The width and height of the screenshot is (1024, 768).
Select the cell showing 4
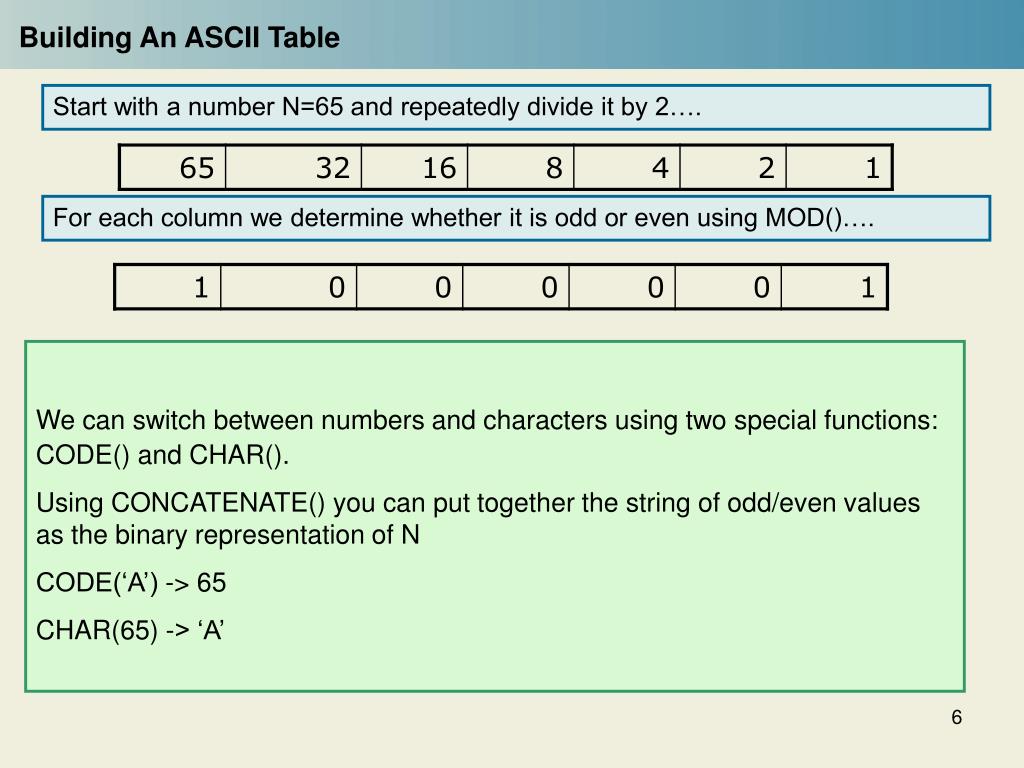[626, 168]
